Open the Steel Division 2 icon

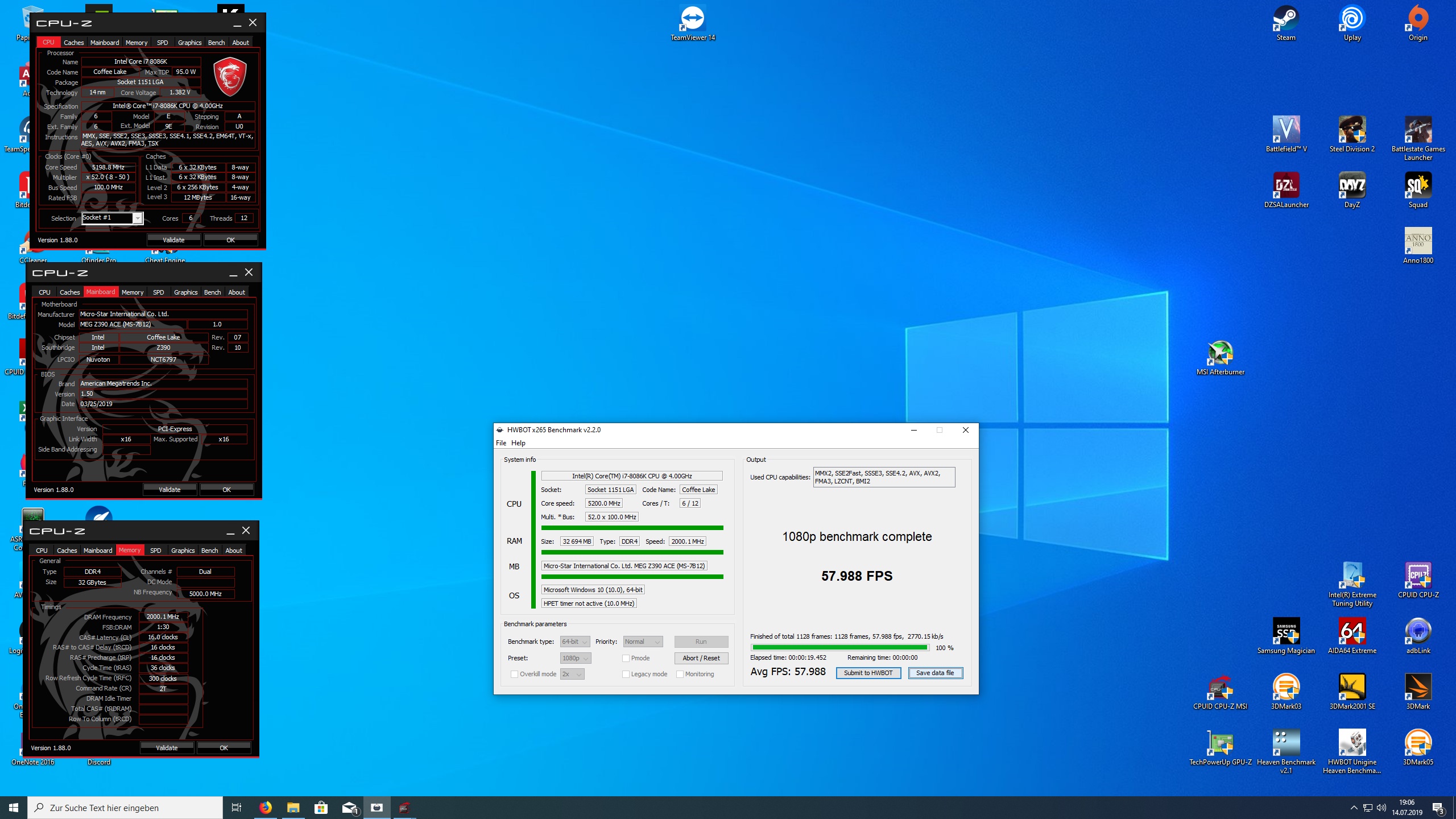pyautogui.click(x=1352, y=134)
